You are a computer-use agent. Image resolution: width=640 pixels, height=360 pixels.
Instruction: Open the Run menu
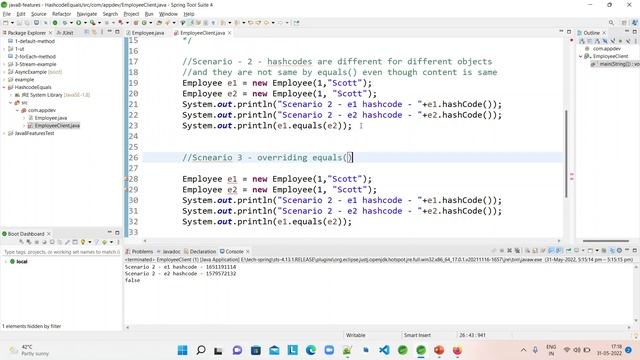(149, 14)
